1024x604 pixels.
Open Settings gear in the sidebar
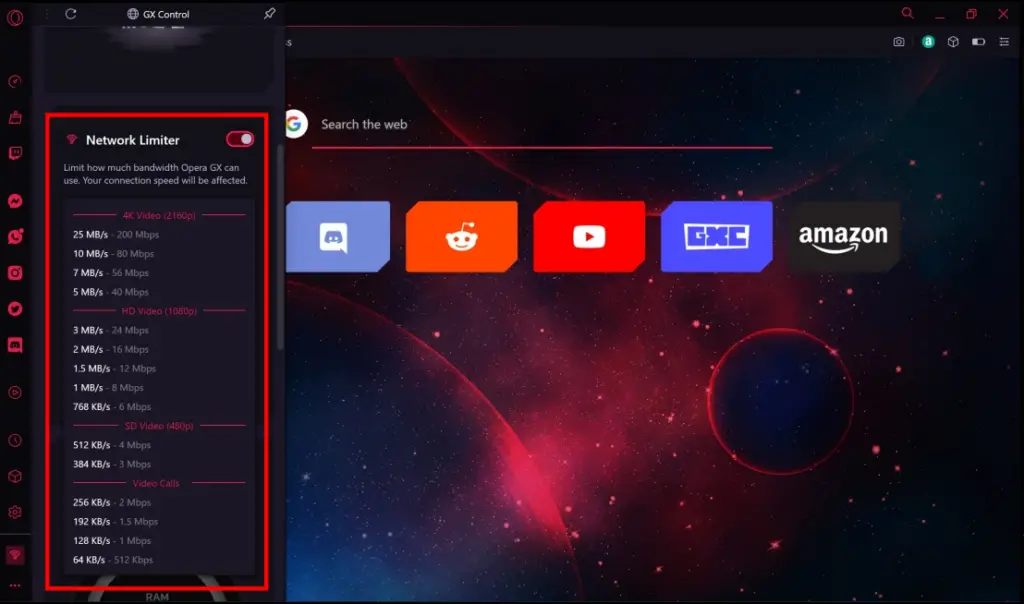click(x=15, y=513)
